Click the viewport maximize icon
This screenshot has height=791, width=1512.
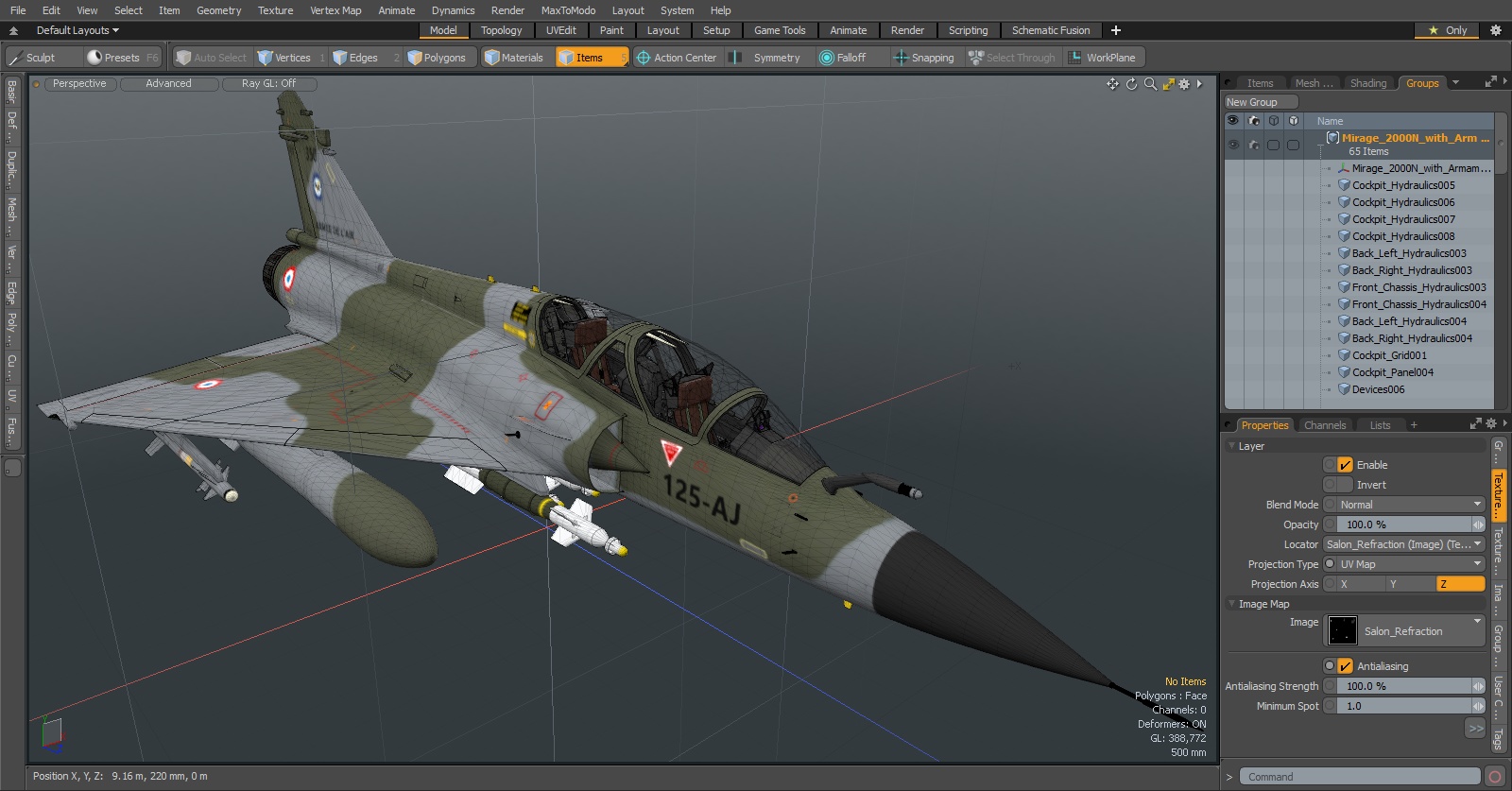[1169, 84]
